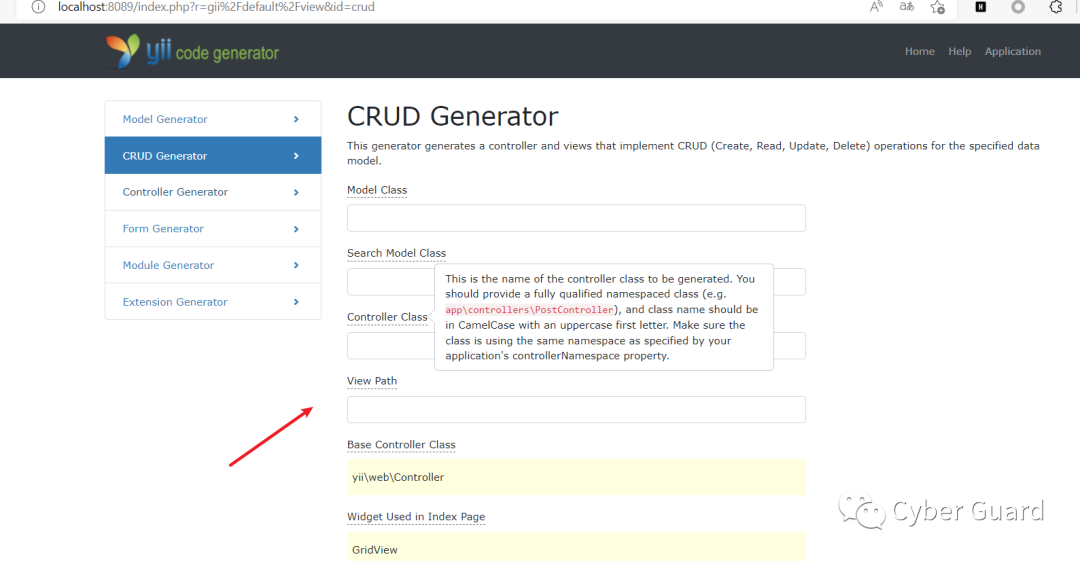Open the Module Generator sidebar item
The width and height of the screenshot is (1080, 561).
coord(213,265)
